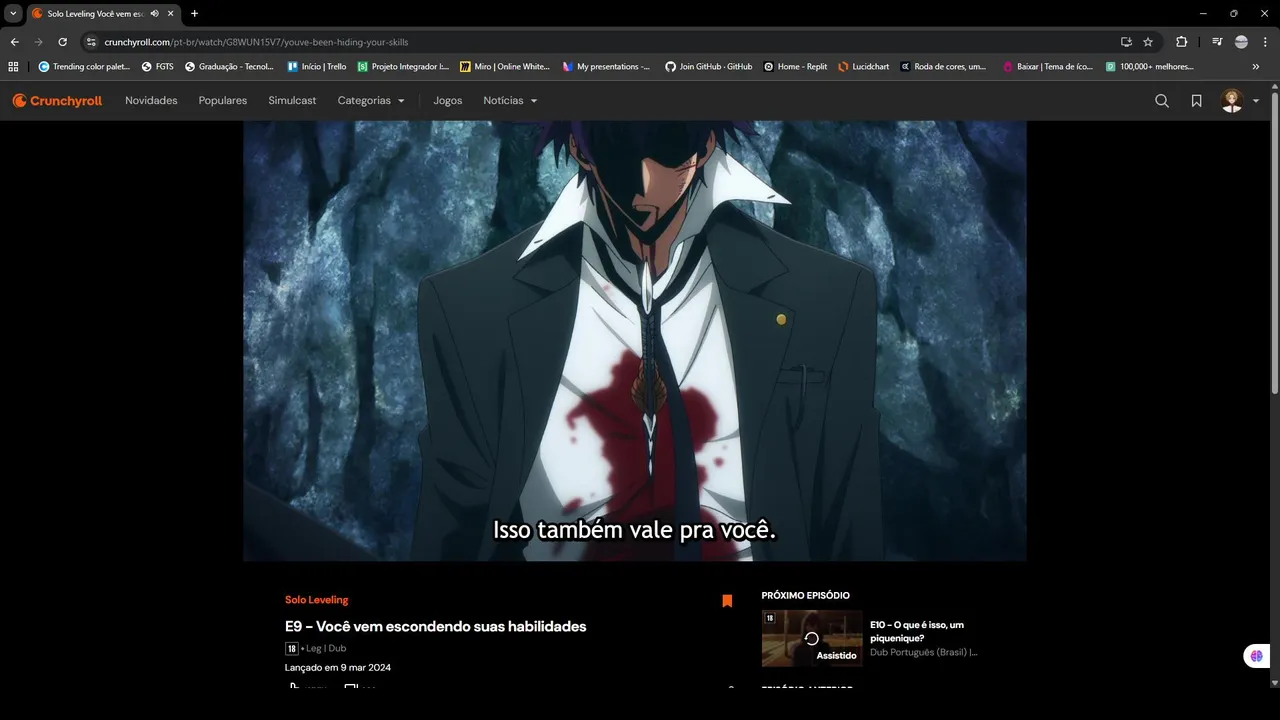Open a new browser tab

[x=194, y=14]
